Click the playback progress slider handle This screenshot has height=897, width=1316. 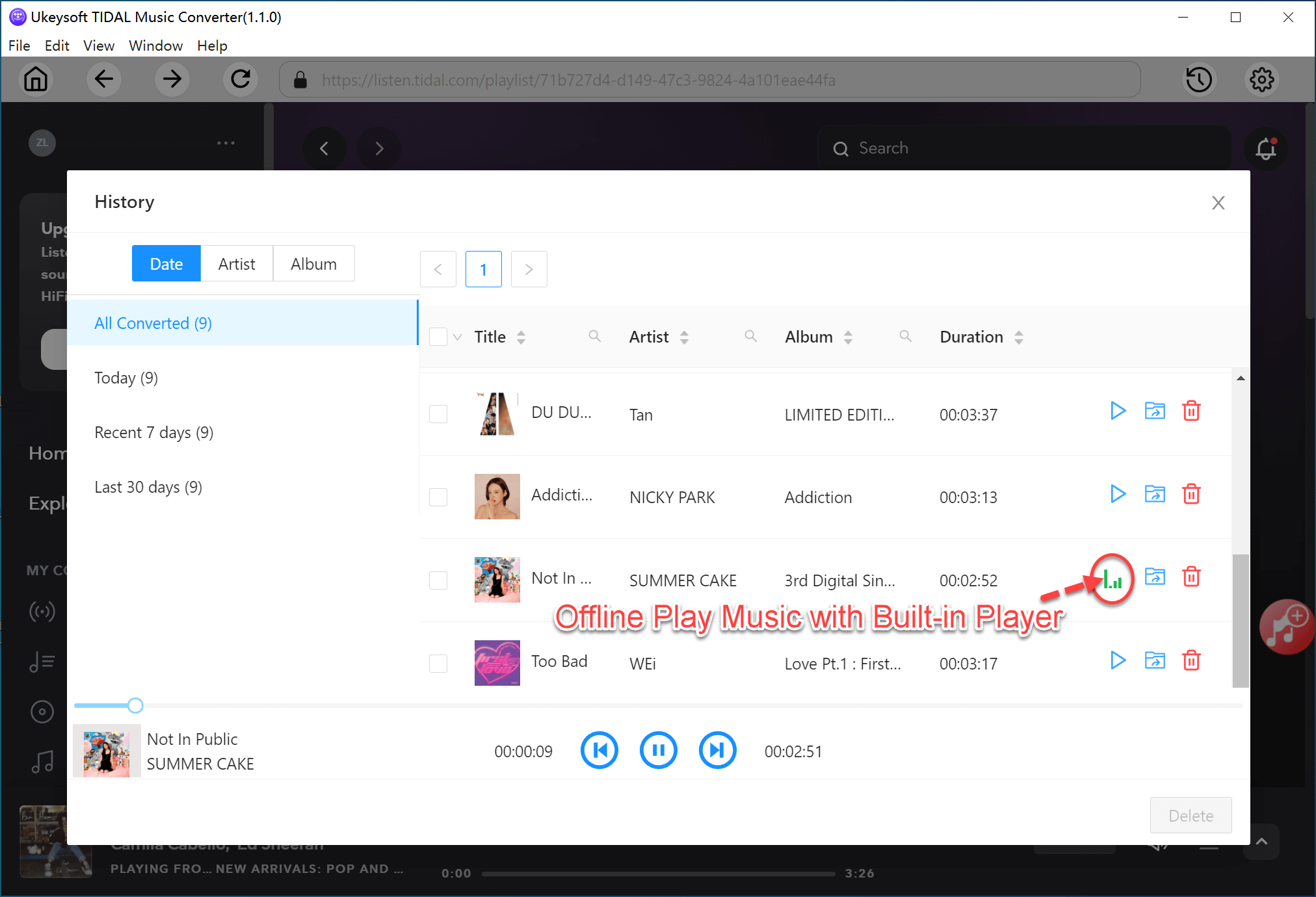tap(135, 705)
